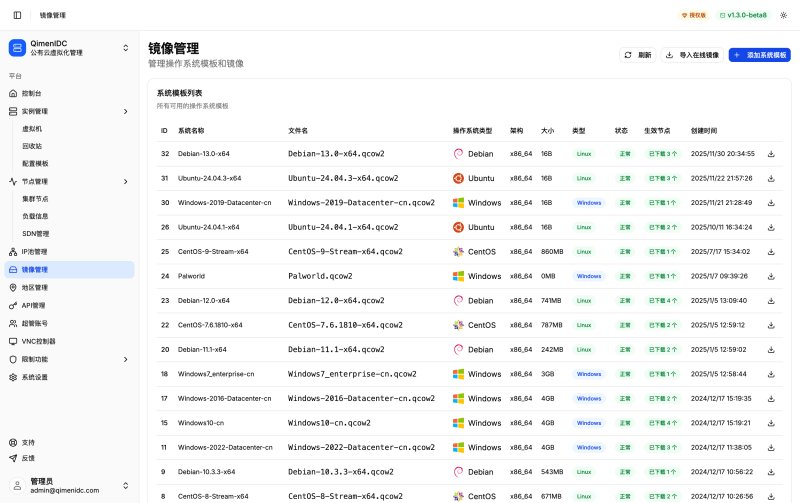Image resolution: width=800 pixels, height=503 pixels.
Task: Open SDN管理 in sidebar
Action: [x=35, y=234]
